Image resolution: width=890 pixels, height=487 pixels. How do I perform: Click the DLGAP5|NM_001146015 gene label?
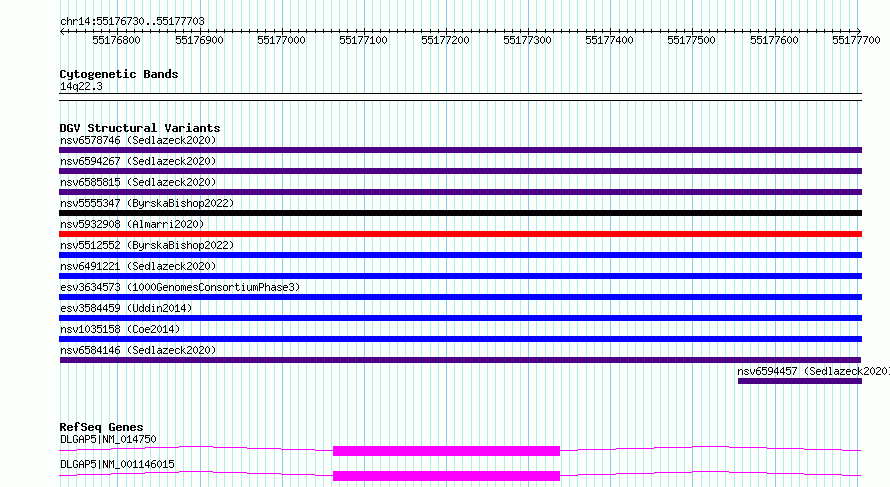coord(117,464)
